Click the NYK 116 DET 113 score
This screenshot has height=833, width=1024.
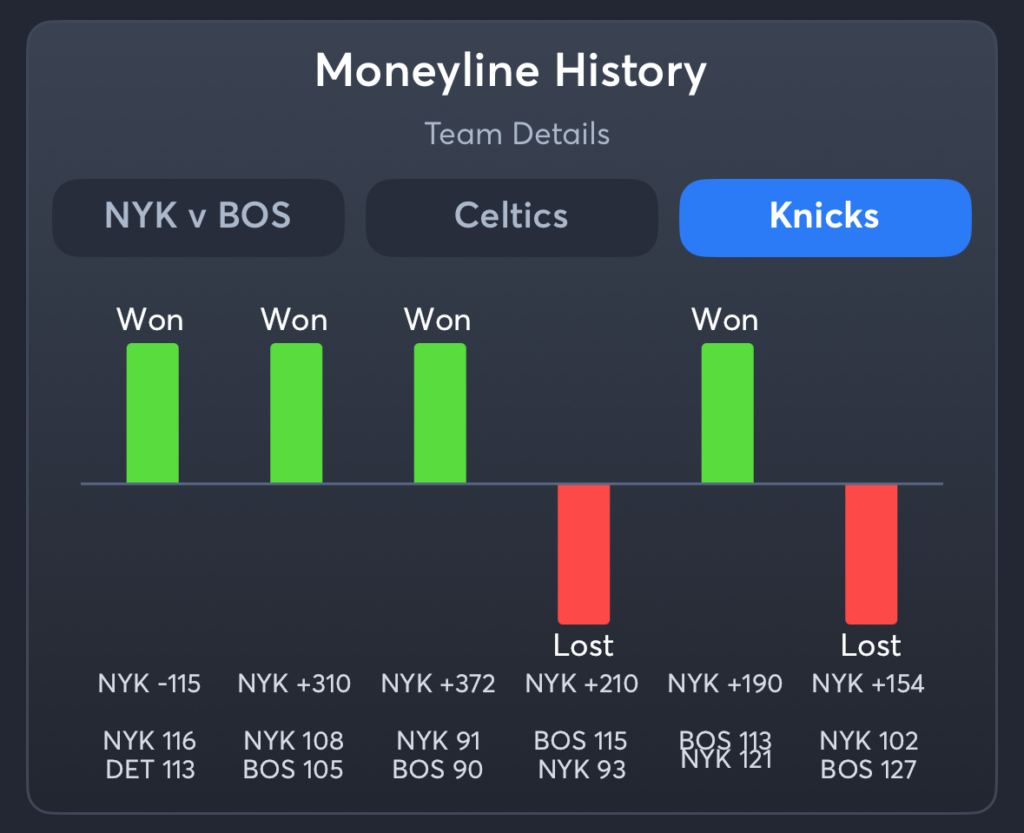coord(150,755)
